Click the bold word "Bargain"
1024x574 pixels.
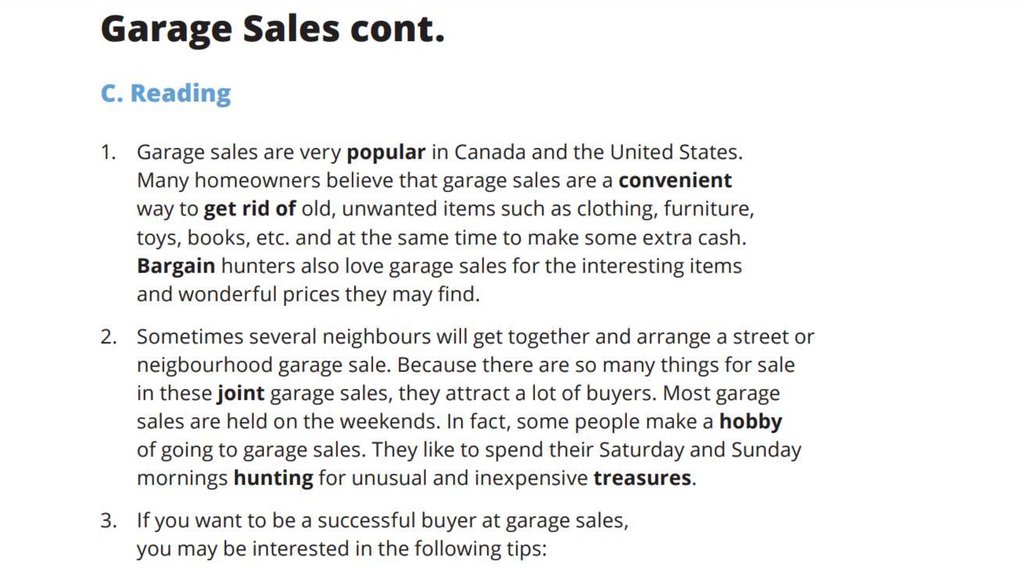pos(176,267)
